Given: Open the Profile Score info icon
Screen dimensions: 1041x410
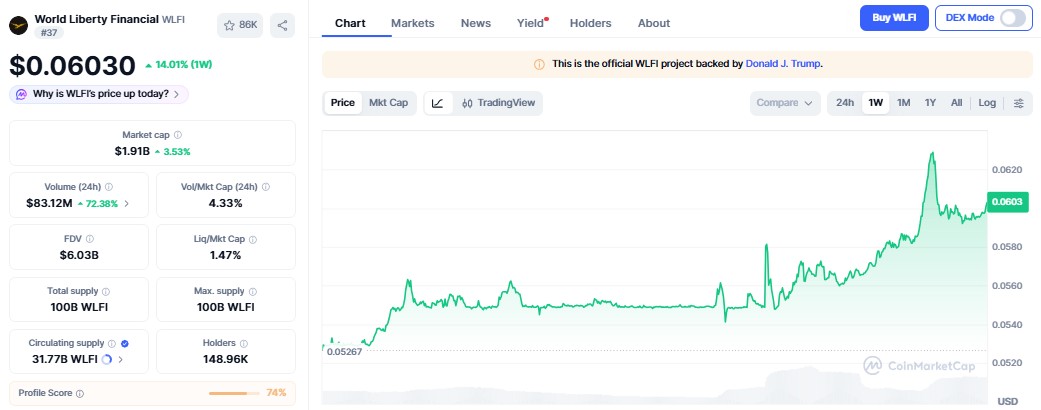Looking at the screenshot, I should 80,393.
